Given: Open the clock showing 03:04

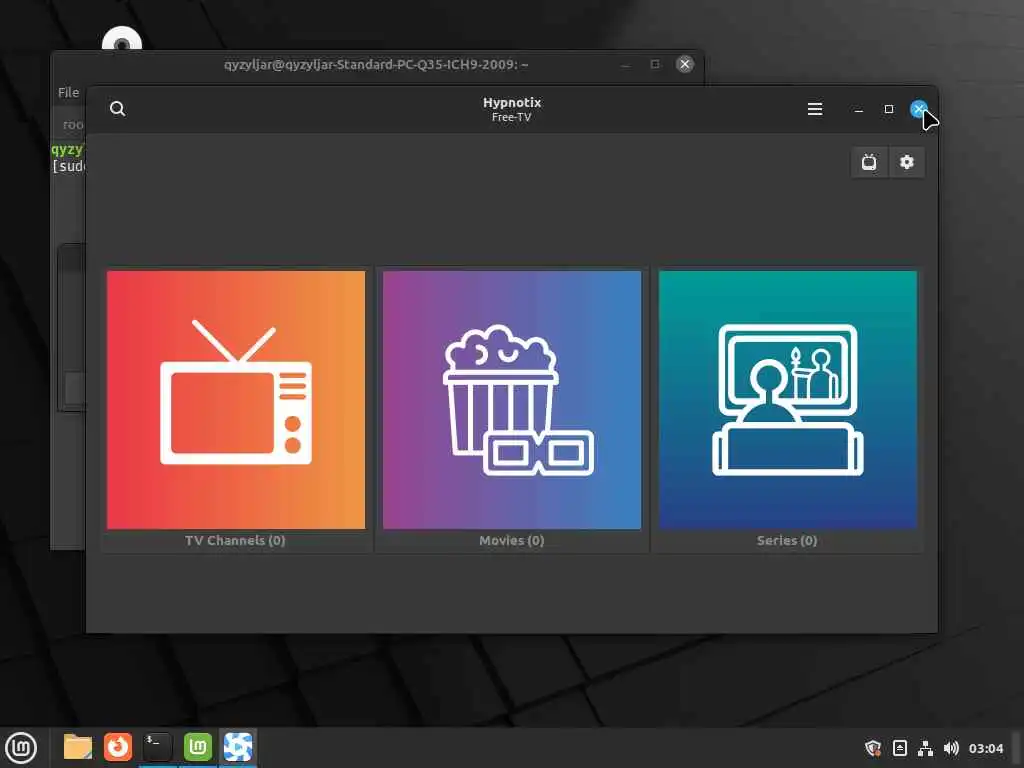Looking at the screenshot, I should (985, 748).
